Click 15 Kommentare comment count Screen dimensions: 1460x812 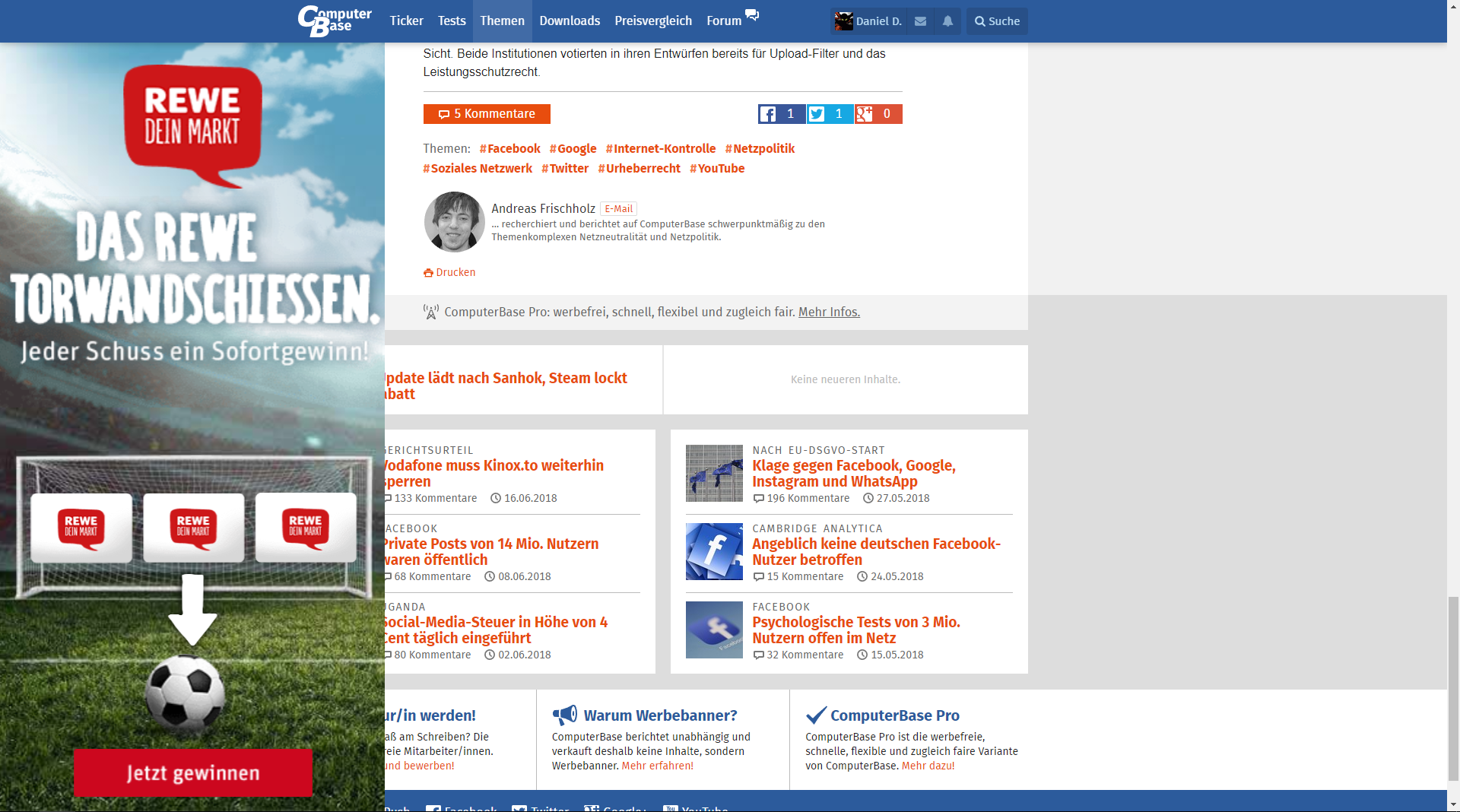(798, 577)
